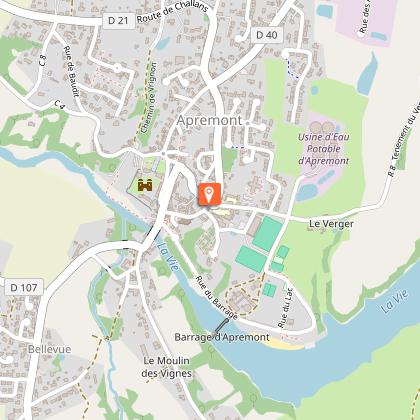Click the Barrage d'Apremont label
This screenshot has width=420, height=420.
(222, 337)
